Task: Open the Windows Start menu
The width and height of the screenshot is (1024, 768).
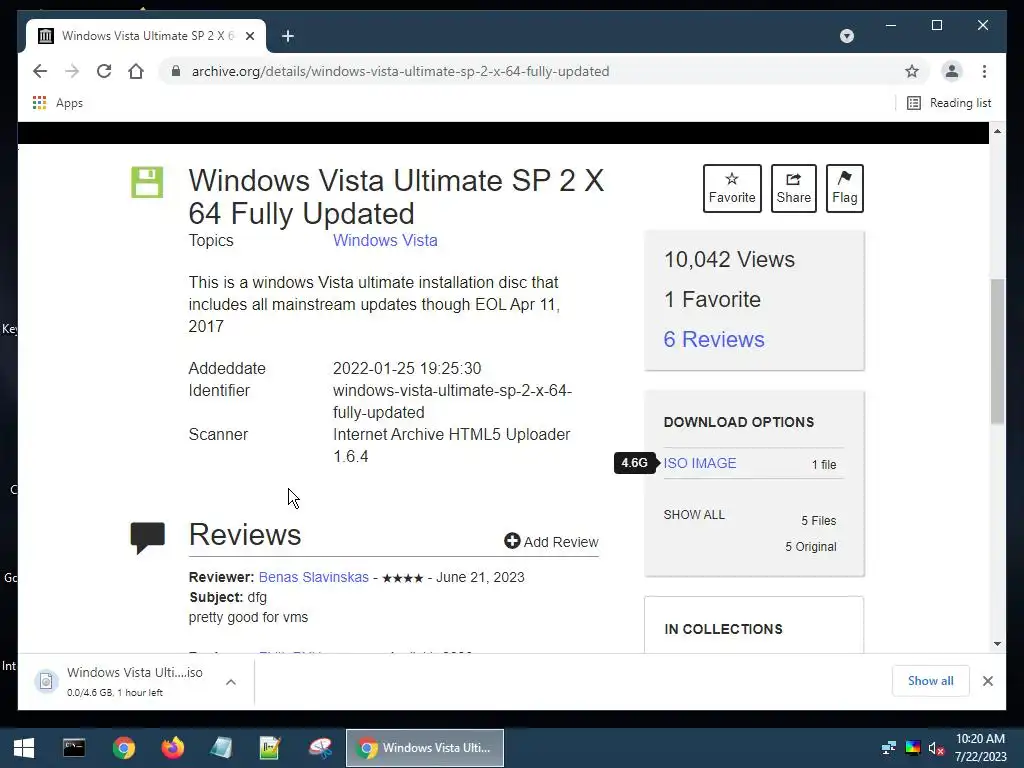Action: tap(24, 748)
